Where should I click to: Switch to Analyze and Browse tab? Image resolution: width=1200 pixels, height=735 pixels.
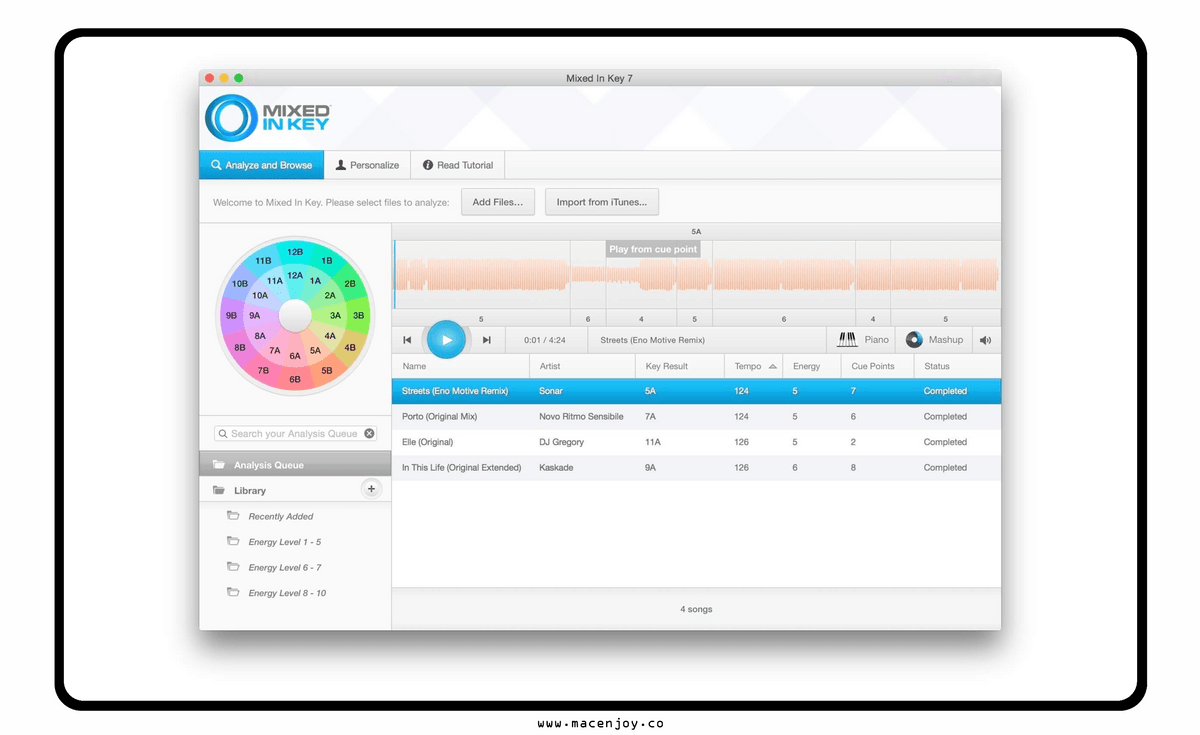tap(261, 165)
